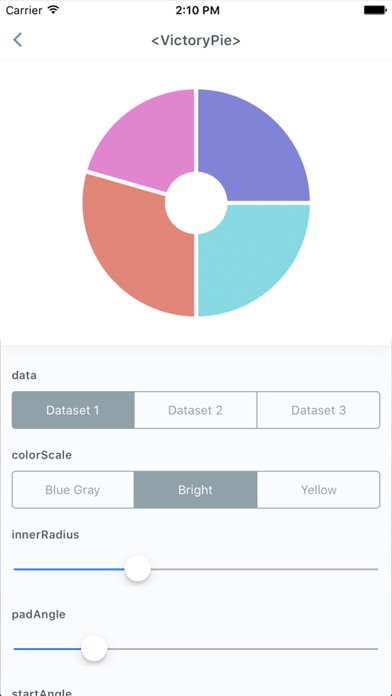Viewport: 392px width, 696px height.
Task: Tap the salmon red pie slice
Action: coord(133,253)
